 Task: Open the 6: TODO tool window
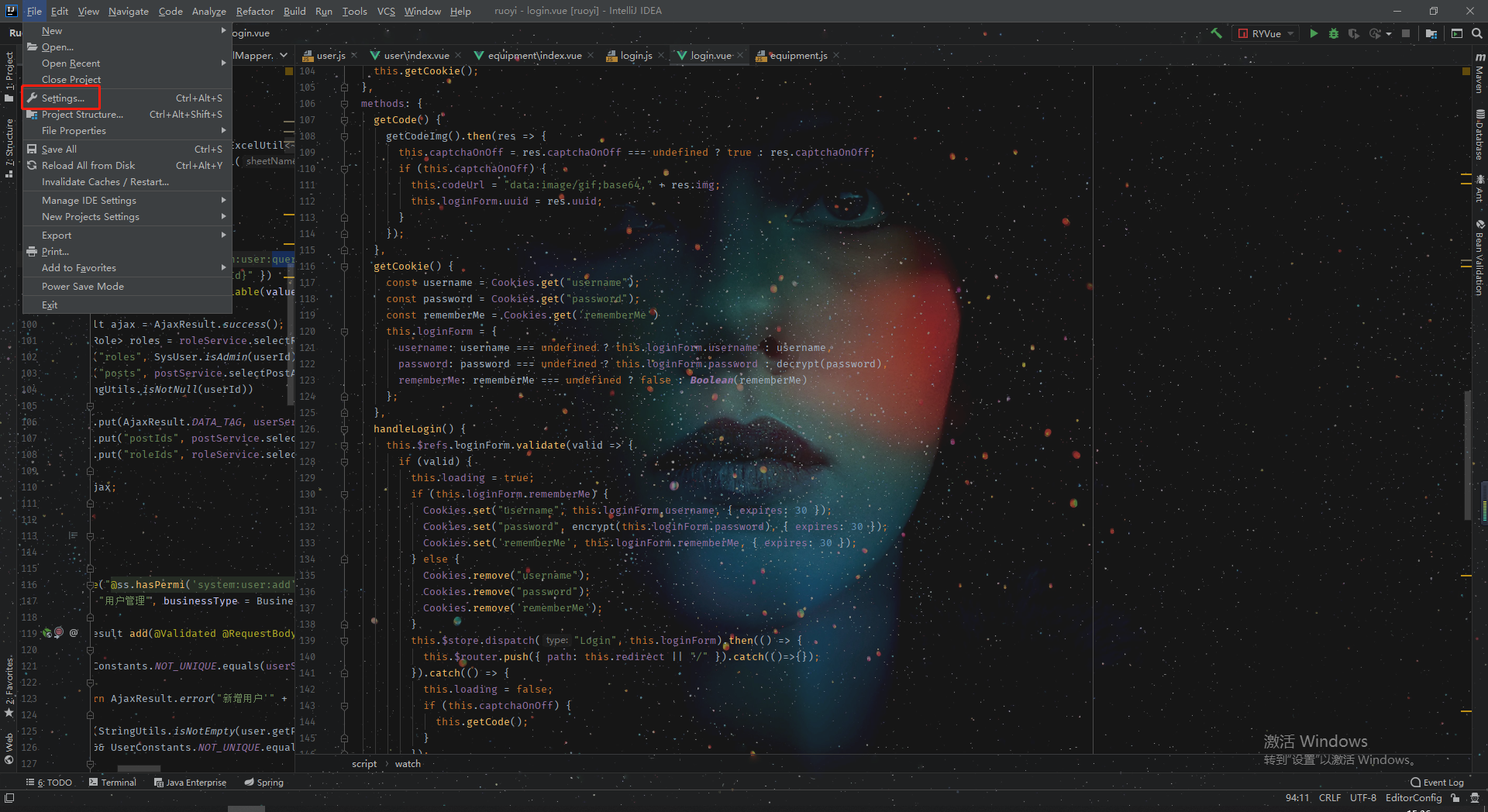click(x=49, y=783)
